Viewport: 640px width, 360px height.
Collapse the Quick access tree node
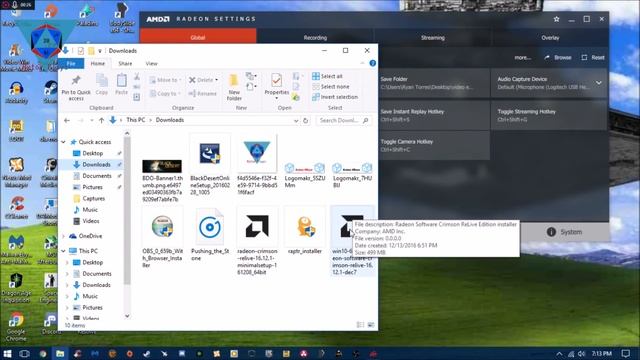[x=64, y=142]
